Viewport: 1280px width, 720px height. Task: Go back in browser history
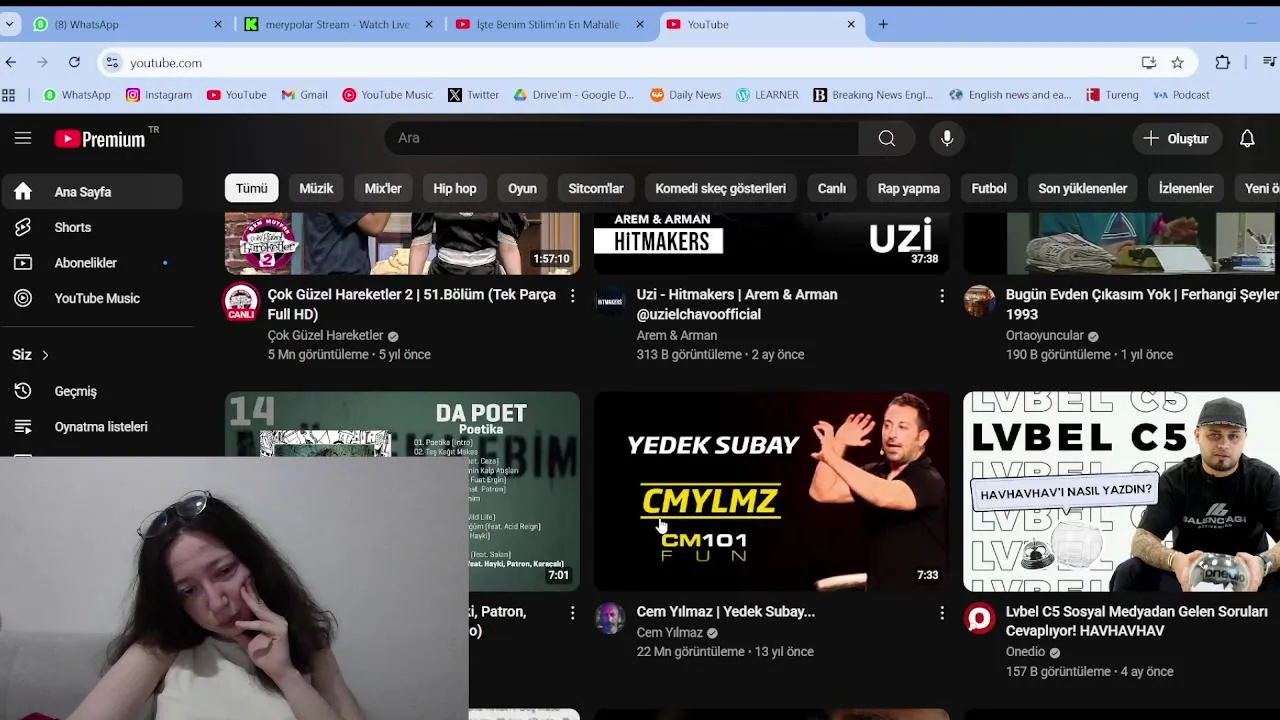[x=11, y=62]
